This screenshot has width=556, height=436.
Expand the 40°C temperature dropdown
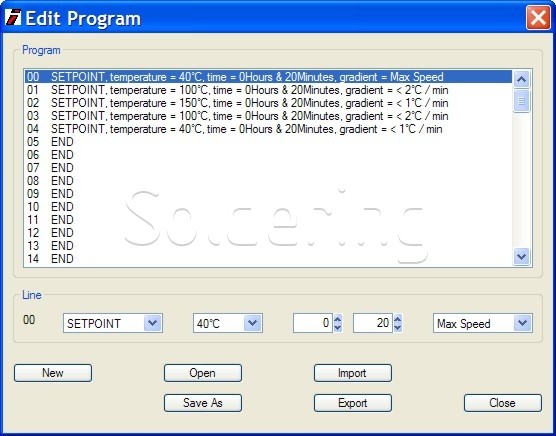tap(252, 323)
